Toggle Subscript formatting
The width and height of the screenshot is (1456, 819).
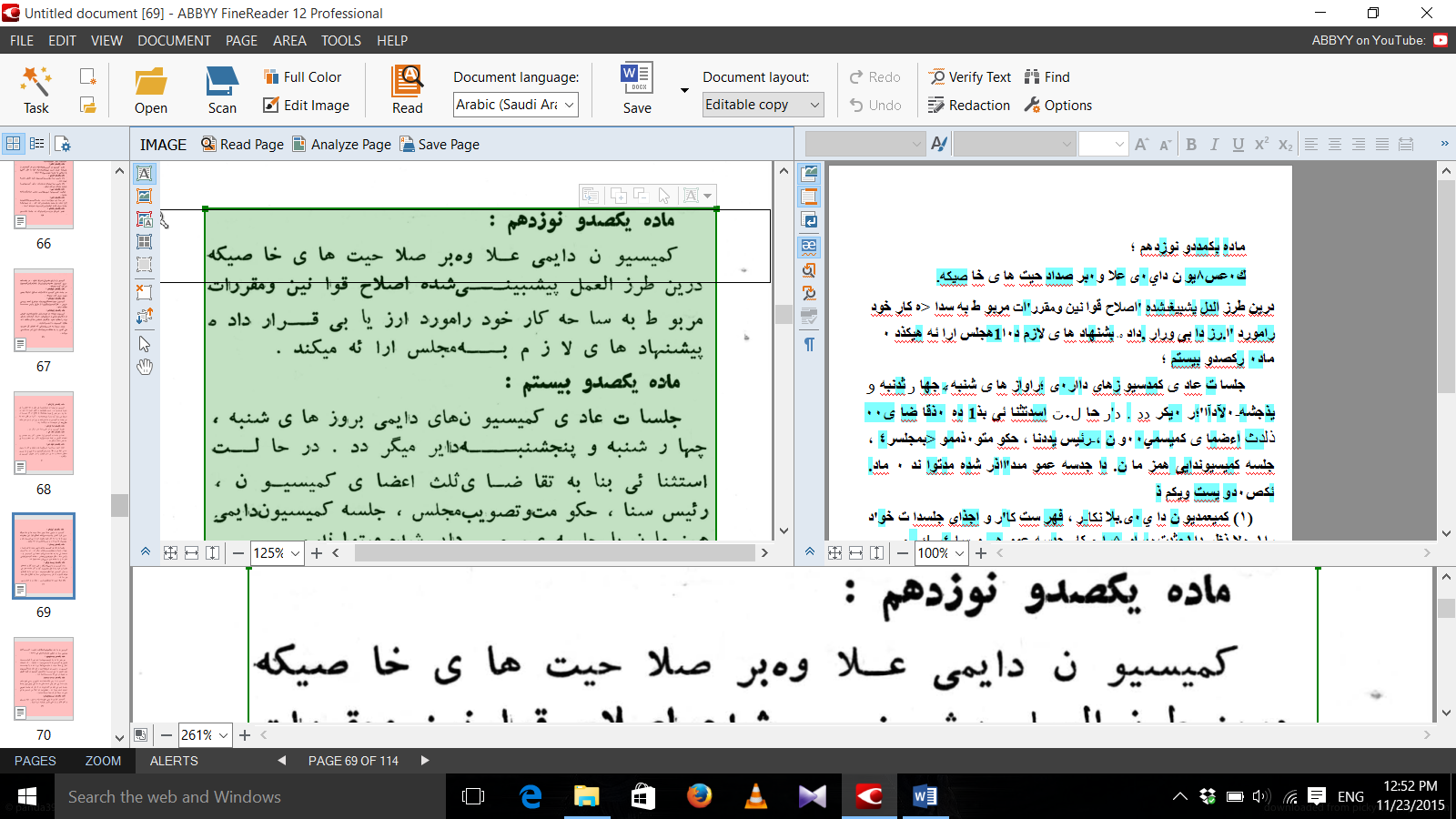click(1285, 144)
